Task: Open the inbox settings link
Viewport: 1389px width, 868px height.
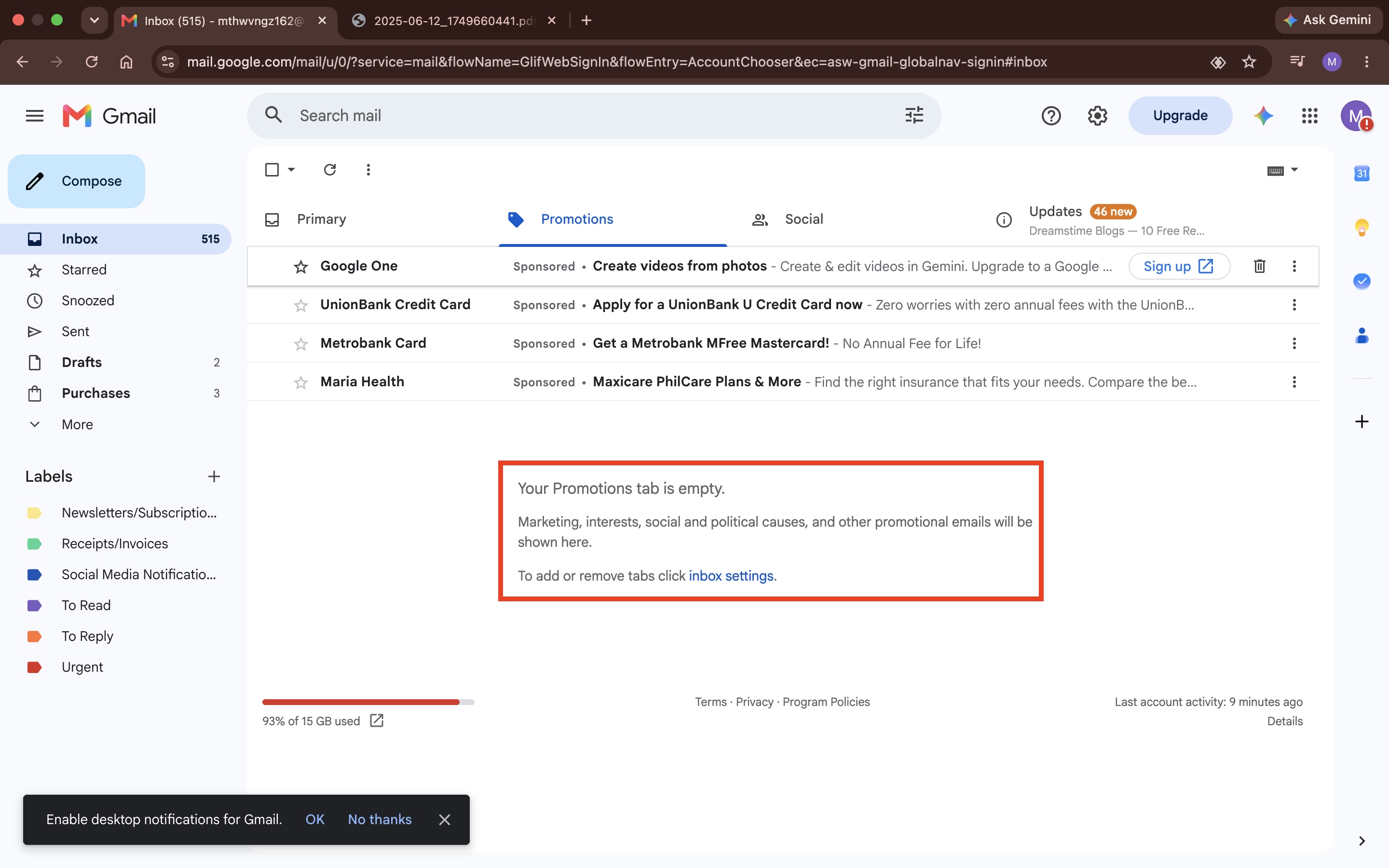Action: click(x=731, y=576)
